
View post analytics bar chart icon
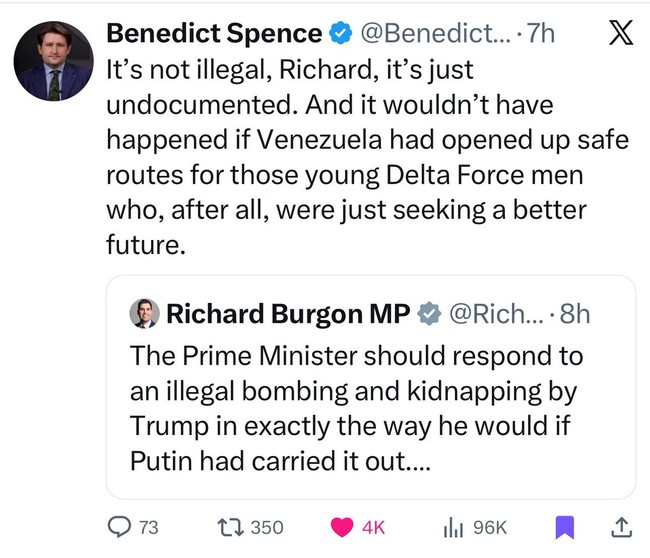click(x=453, y=527)
